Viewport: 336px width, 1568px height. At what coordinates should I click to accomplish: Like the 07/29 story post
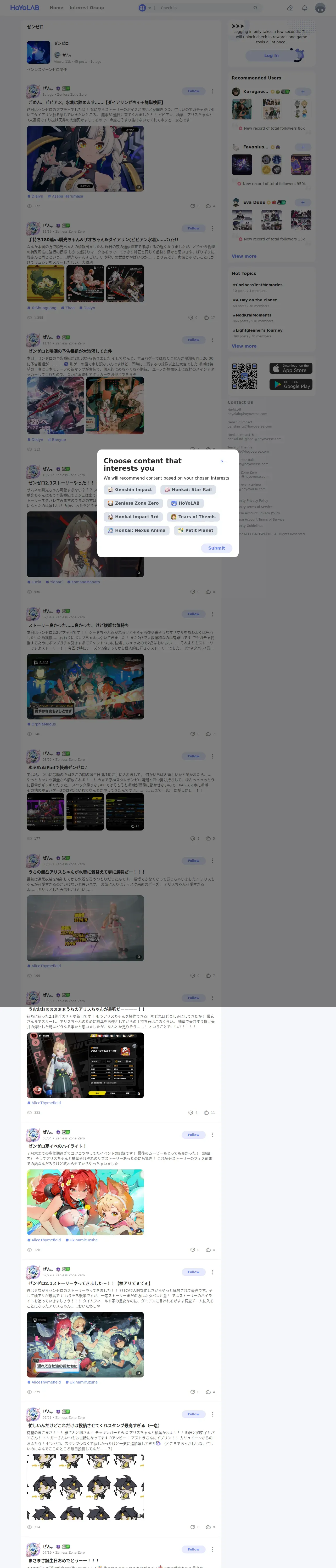coord(210,1392)
